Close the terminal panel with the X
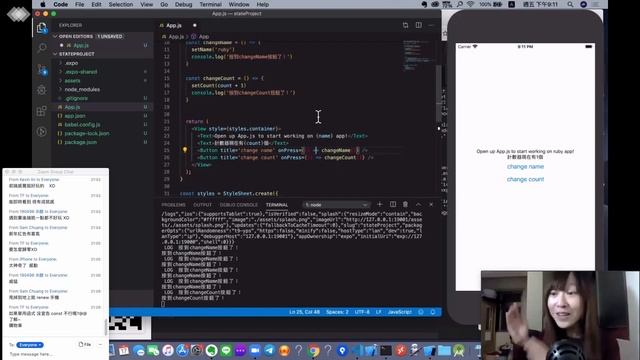This screenshot has width=640, height=360. pyautogui.click(x=431, y=204)
